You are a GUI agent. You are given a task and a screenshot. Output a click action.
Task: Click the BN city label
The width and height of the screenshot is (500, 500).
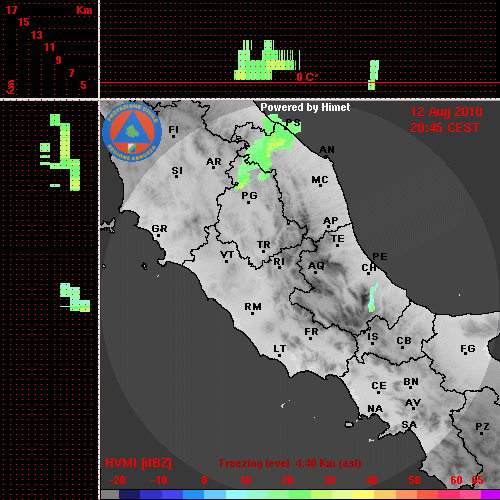(x=411, y=382)
